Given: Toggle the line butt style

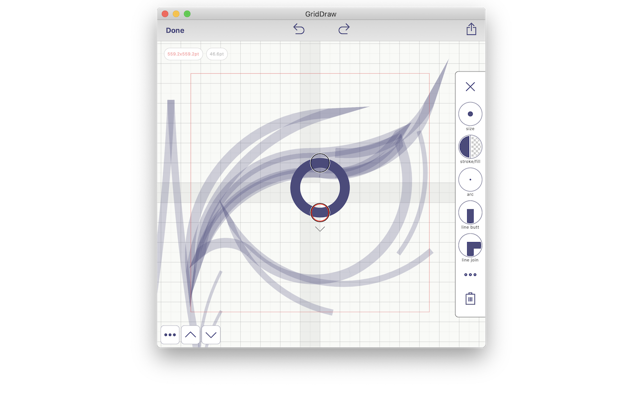Looking at the screenshot, I should click(x=470, y=213).
